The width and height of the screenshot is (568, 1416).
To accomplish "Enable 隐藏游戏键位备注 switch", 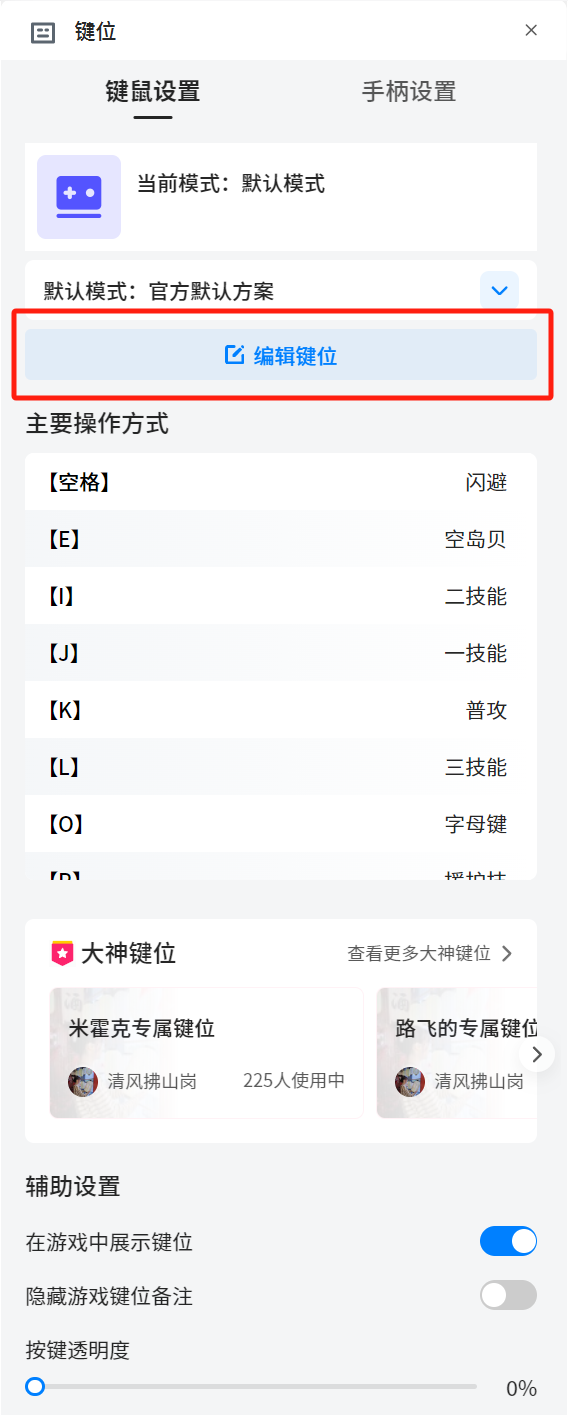I will (508, 1296).
